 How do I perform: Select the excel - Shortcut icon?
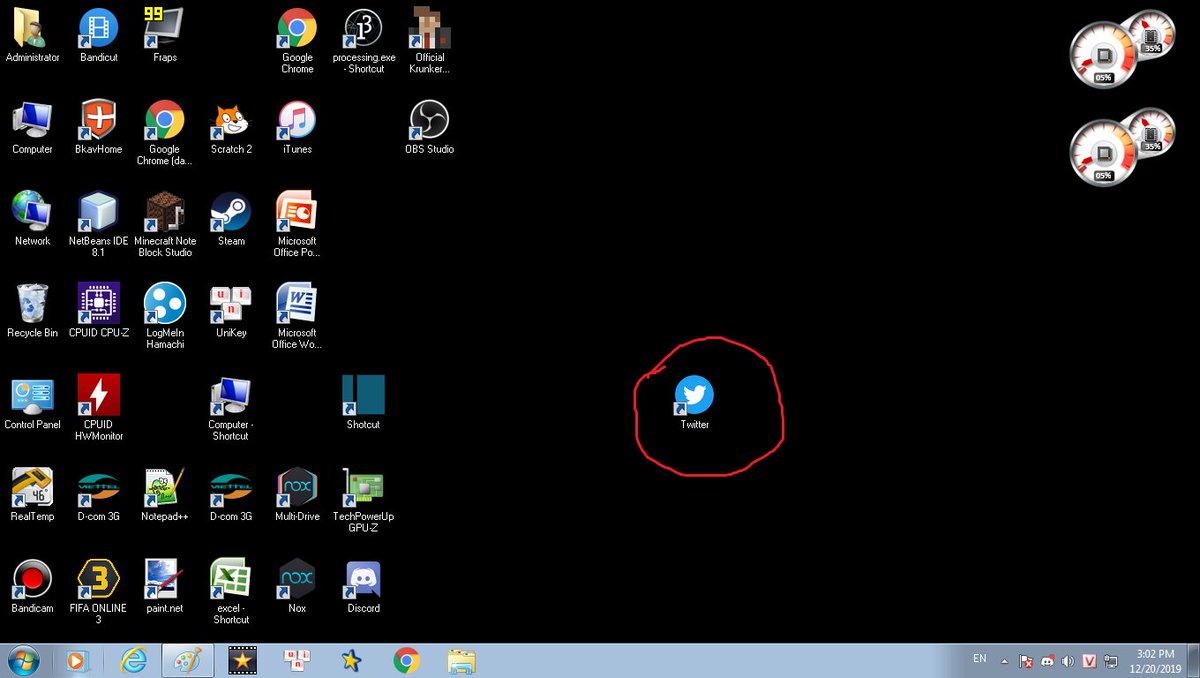point(231,592)
